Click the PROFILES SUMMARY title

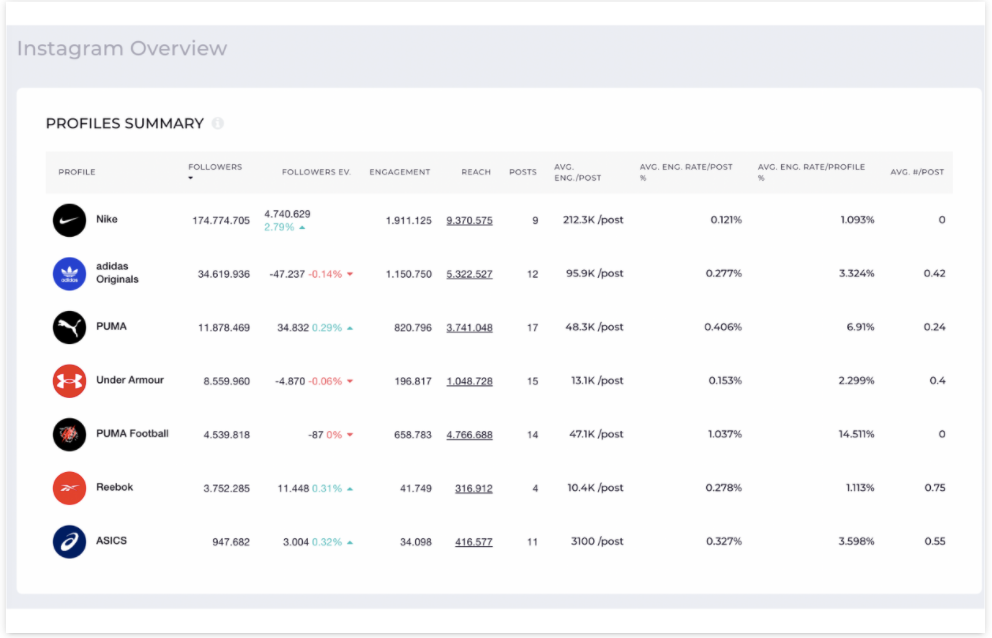(125, 123)
